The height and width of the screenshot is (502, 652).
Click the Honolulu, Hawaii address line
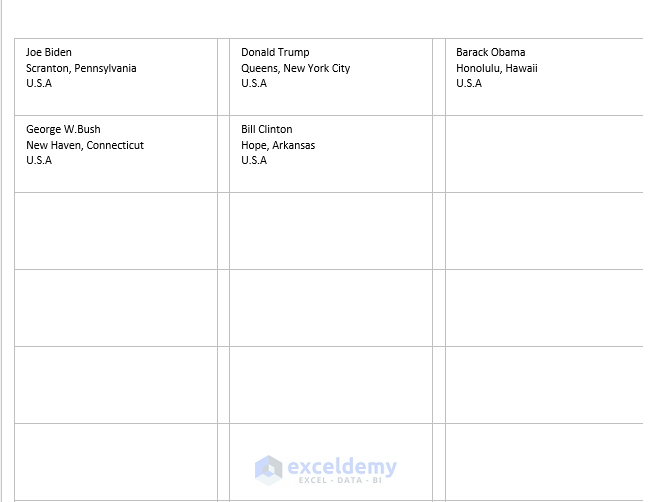coord(496,68)
